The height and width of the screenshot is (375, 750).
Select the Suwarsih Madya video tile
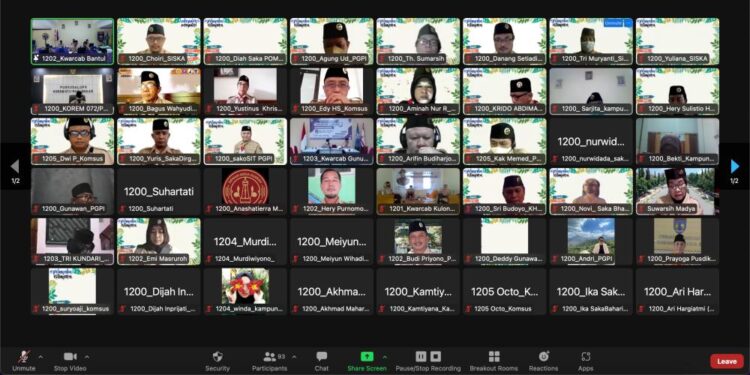pos(677,191)
